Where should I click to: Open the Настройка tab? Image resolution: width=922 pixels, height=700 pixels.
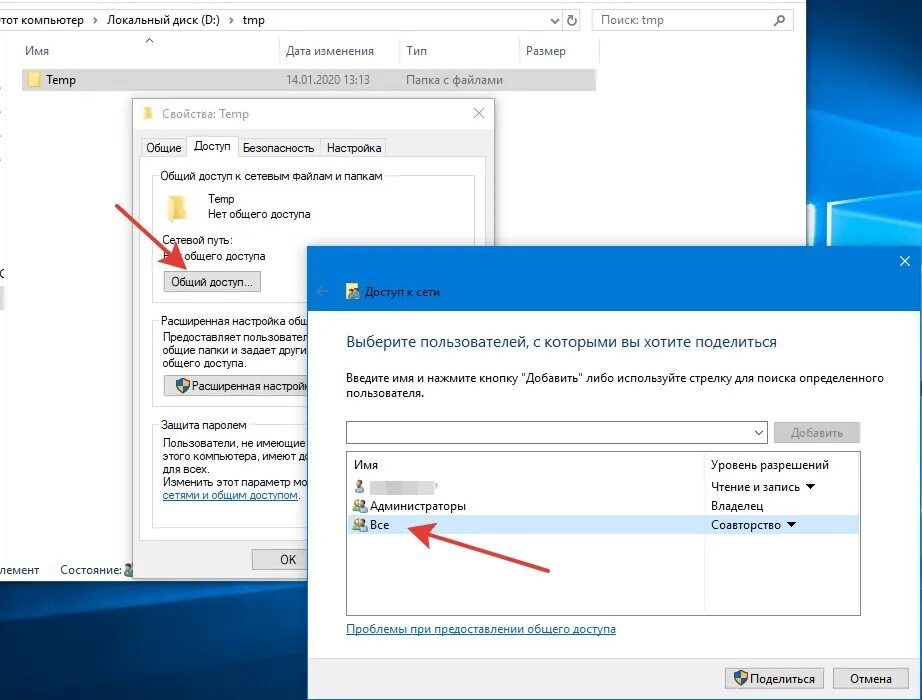(354, 148)
